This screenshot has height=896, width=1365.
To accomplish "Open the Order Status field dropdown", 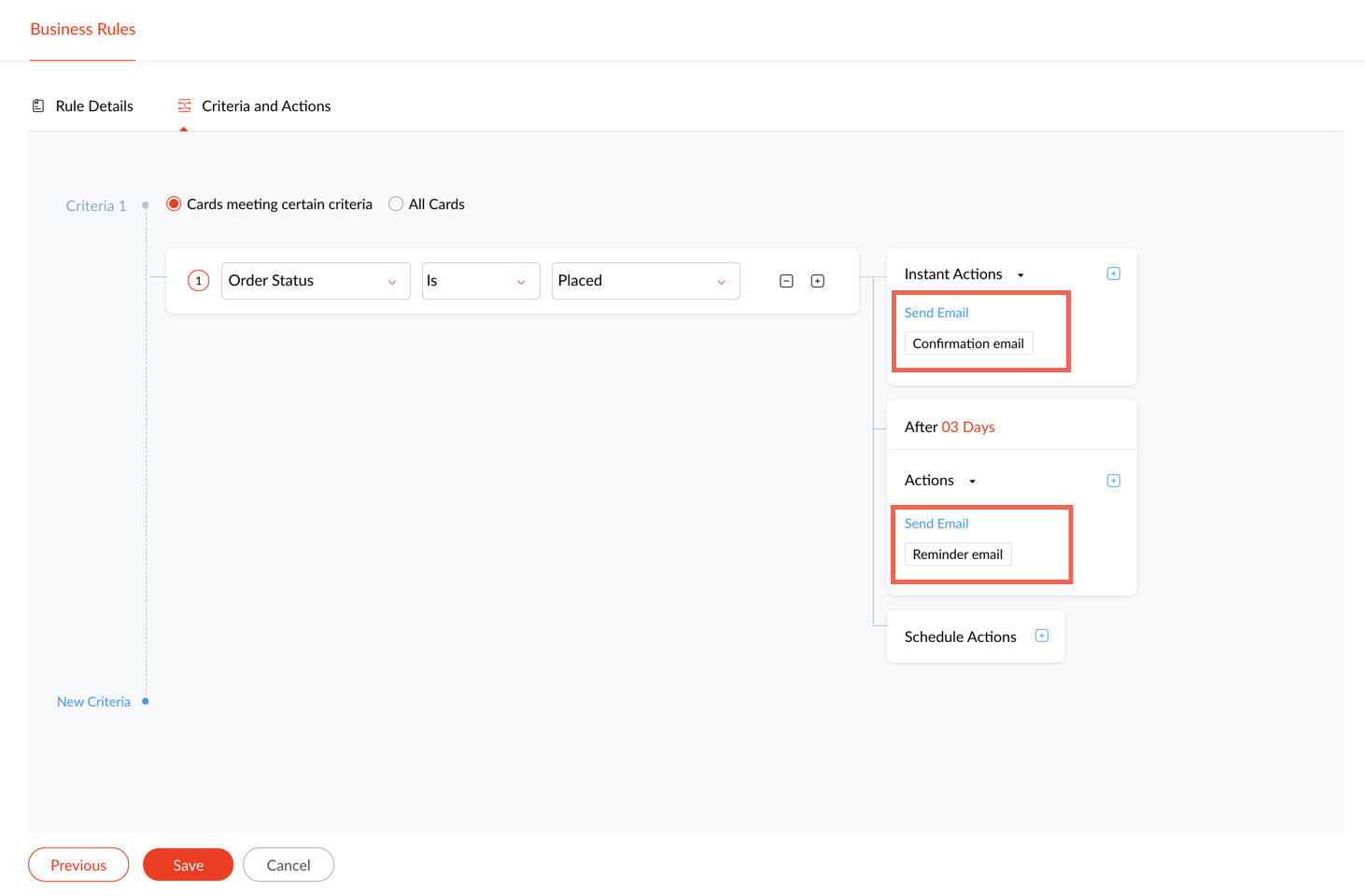I will [x=316, y=281].
